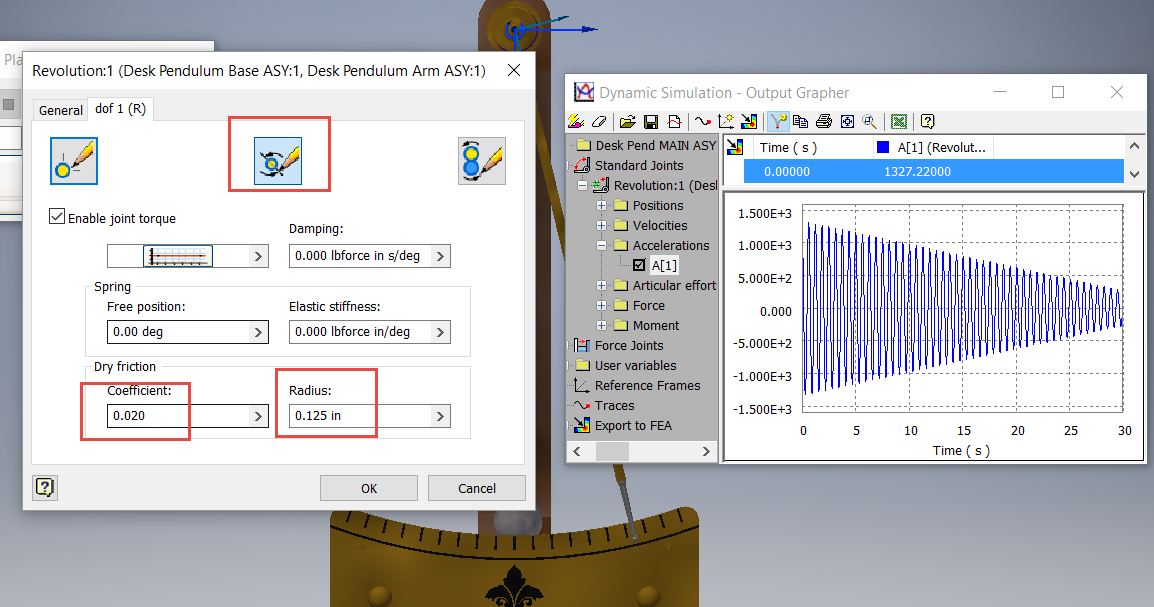The image size is (1154, 607).
Task: Click the Auto Scale icon in toolbar
Action: coord(847,121)
